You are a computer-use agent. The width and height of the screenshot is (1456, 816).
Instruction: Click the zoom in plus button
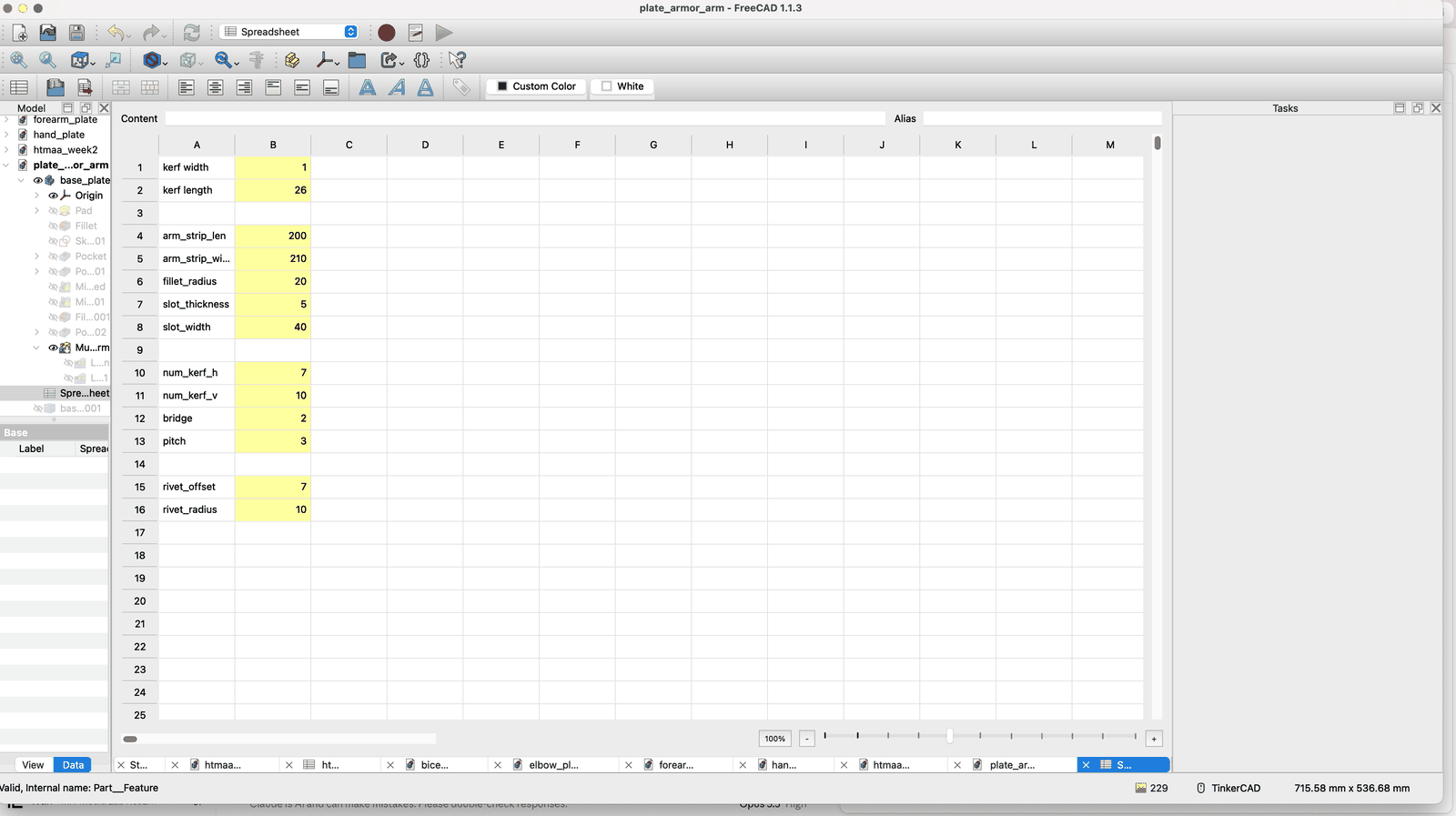(x=1154, y=739)
